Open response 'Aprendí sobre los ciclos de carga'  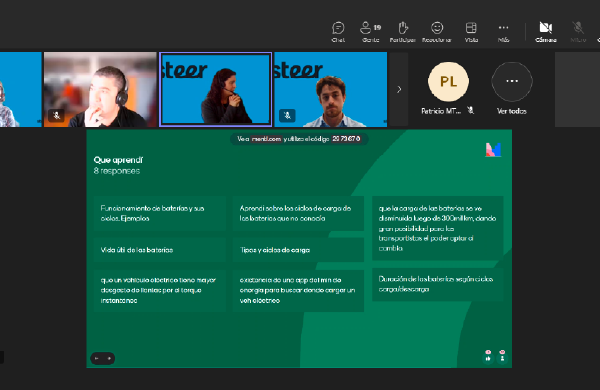click(x=298, y=213)
